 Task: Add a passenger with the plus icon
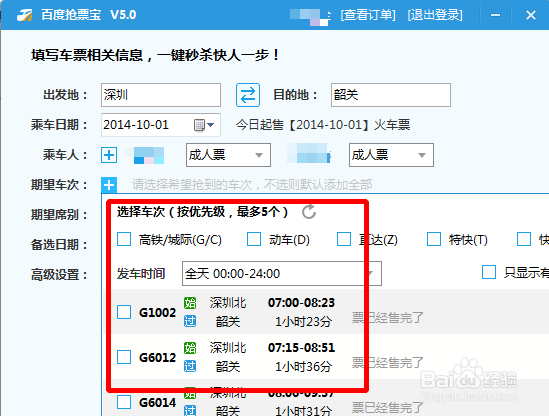point(109,155)
